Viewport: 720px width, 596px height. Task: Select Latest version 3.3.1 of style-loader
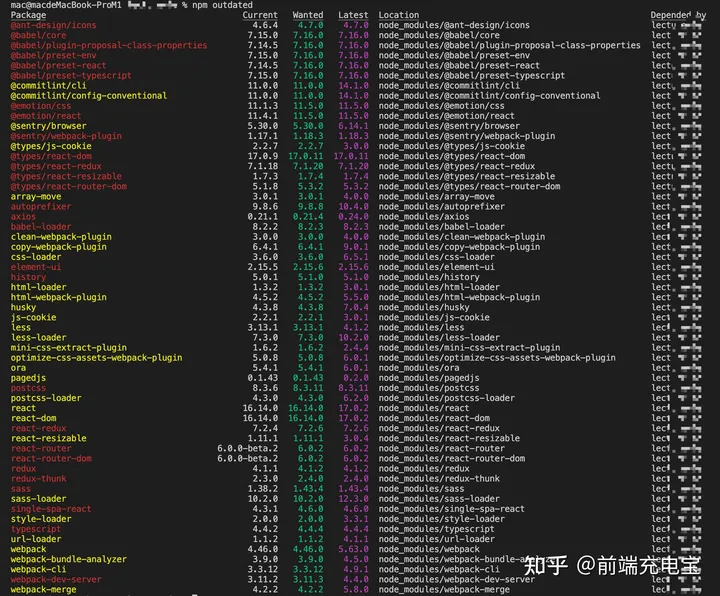pos(355,520)
